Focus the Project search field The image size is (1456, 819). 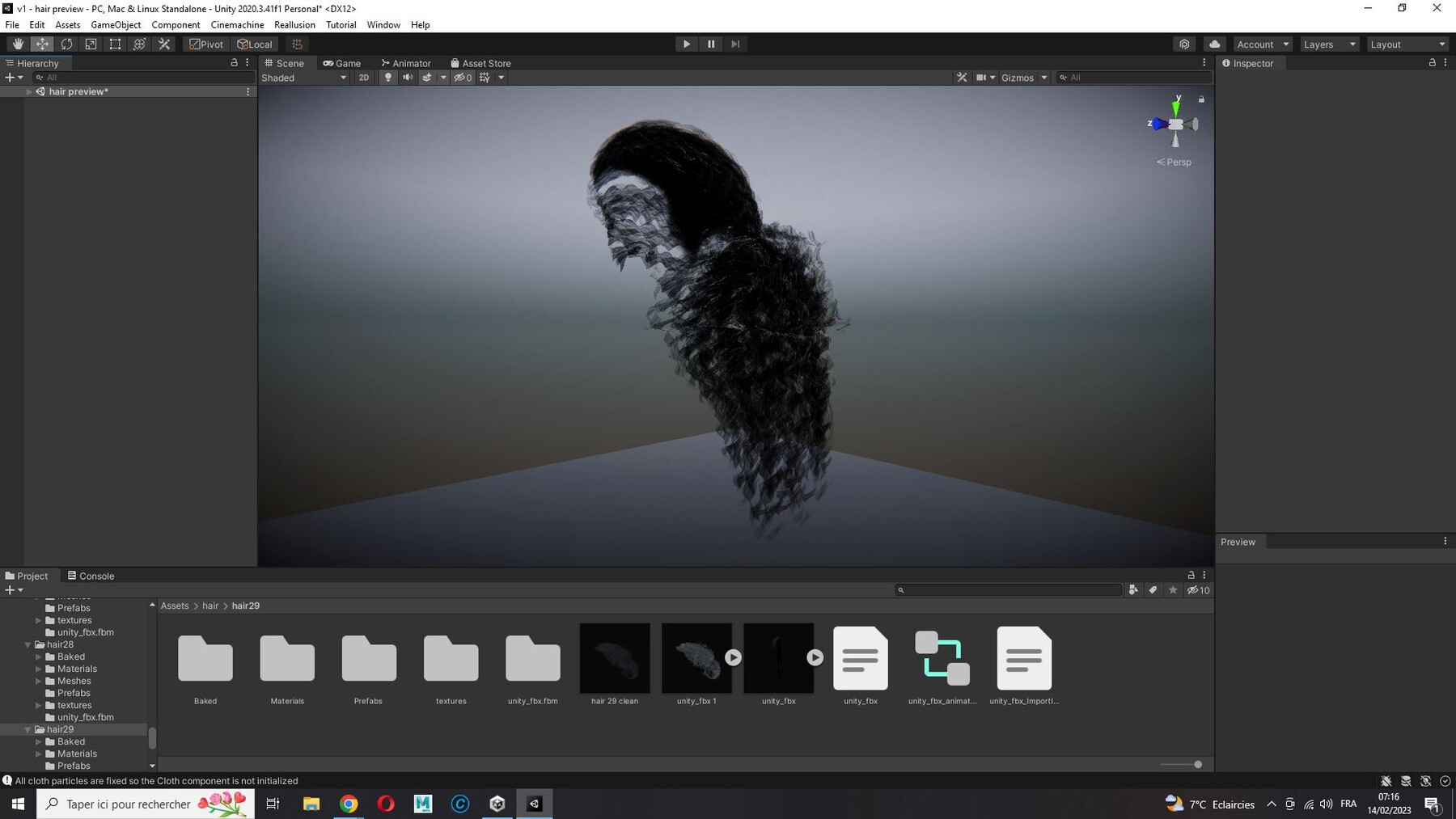[1009, 590]
